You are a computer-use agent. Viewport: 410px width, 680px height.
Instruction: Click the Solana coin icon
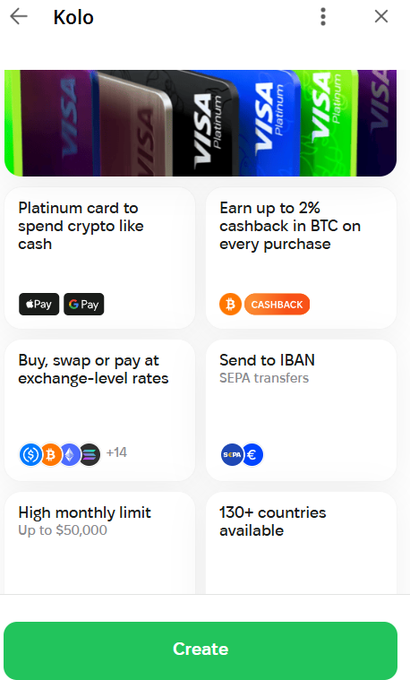coord(89,454)
